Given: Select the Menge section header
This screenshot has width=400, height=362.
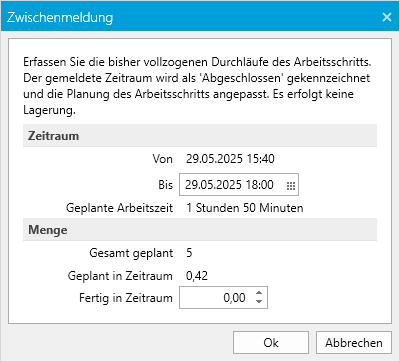Looking at the screenshot, I should pyautogui.click(x=200, y=230).
